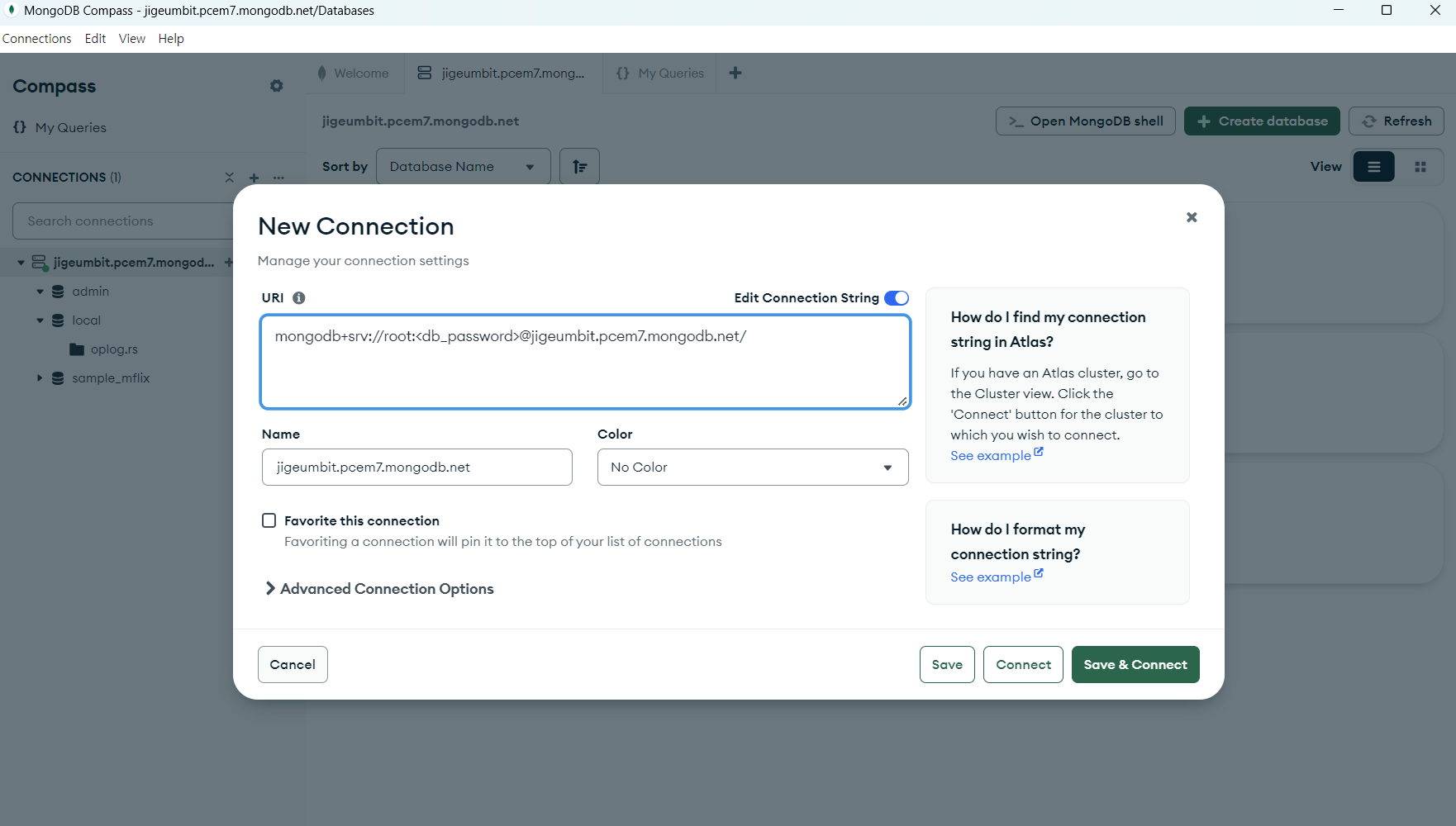
Task: Collapse the jigeumbit.pcem7 connection tree
Action: (x=21, y=263)
